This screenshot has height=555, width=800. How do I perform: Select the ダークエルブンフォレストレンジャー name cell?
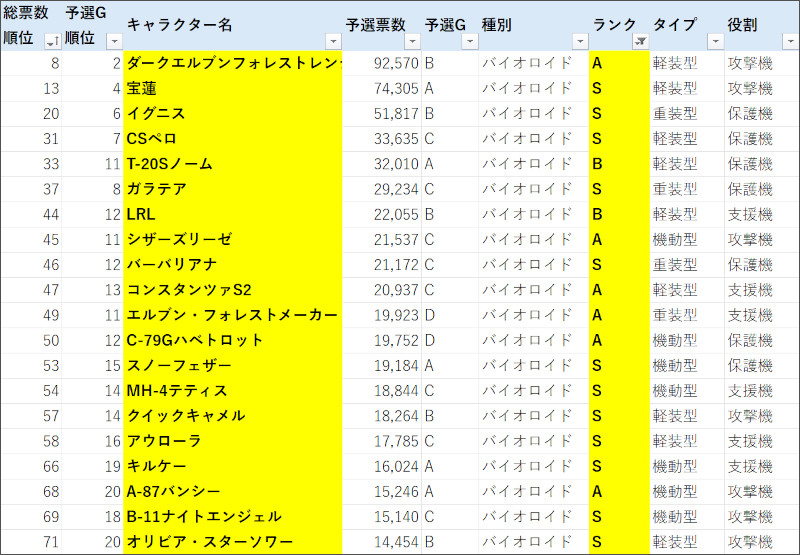[x=233, y=63]
